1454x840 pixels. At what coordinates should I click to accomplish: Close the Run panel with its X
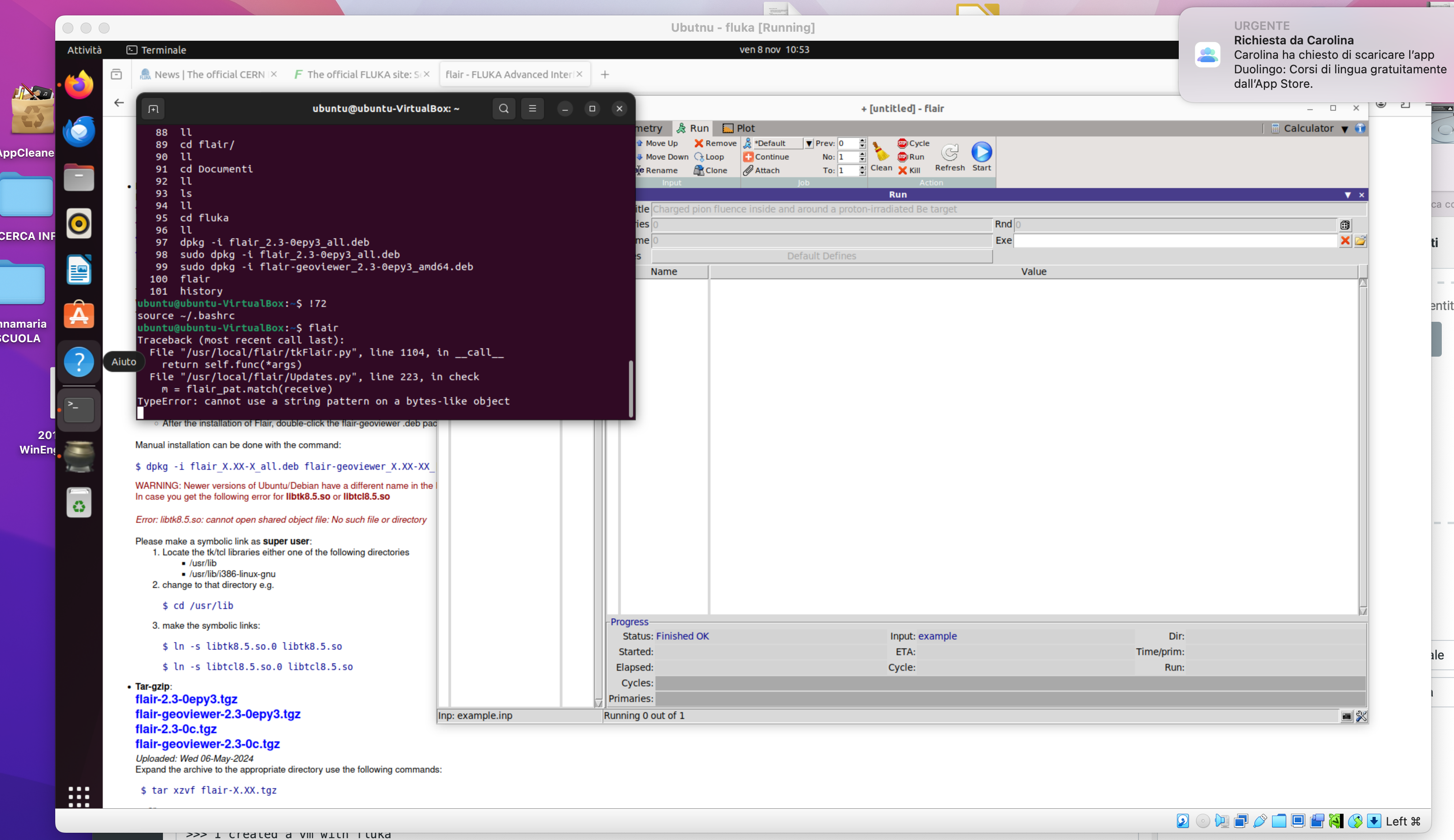[x=1362, y=195]
